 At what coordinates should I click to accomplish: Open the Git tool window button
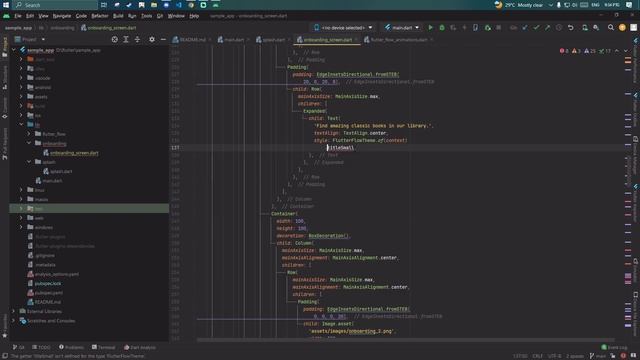[18, 347]
